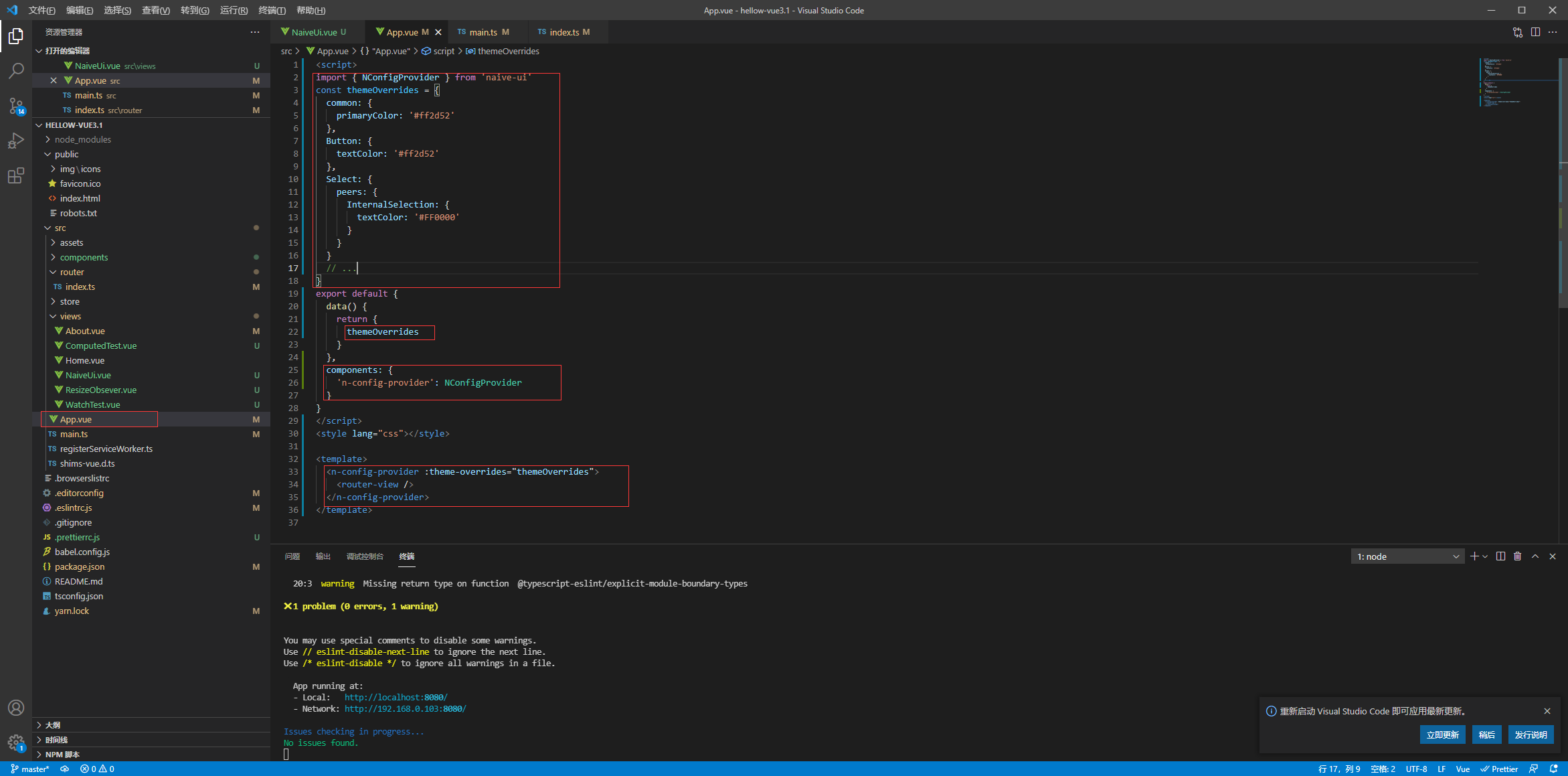Click the master branch status item
The image size is (1568, 776).
[30, 769]
